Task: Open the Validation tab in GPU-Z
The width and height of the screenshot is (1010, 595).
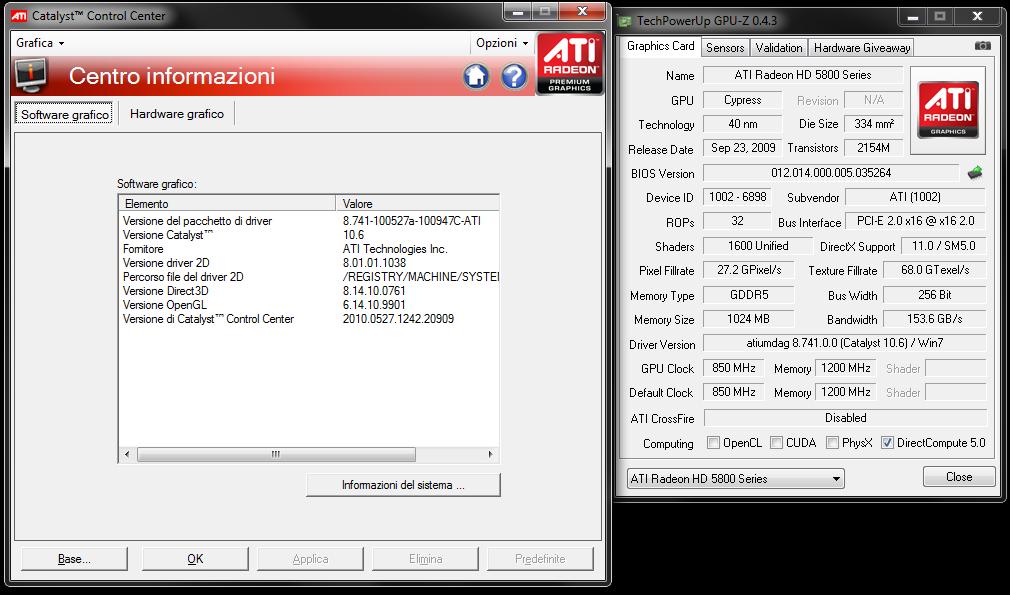Action: 779,48
